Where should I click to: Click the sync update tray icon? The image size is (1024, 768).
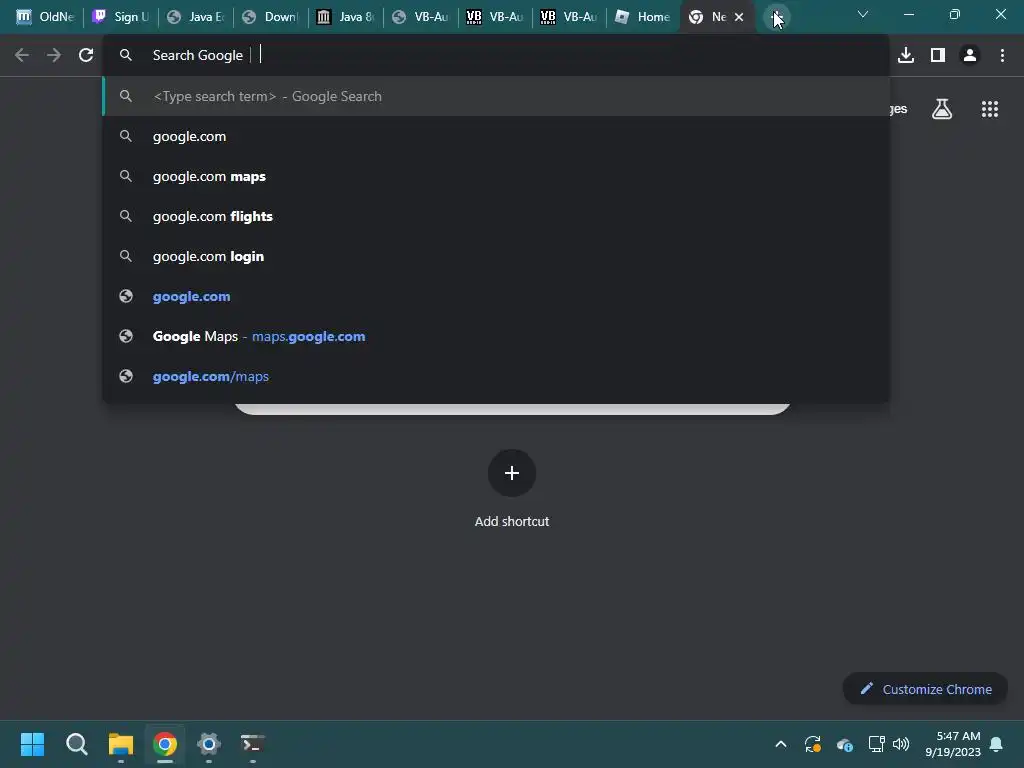[x=812, y=744]
